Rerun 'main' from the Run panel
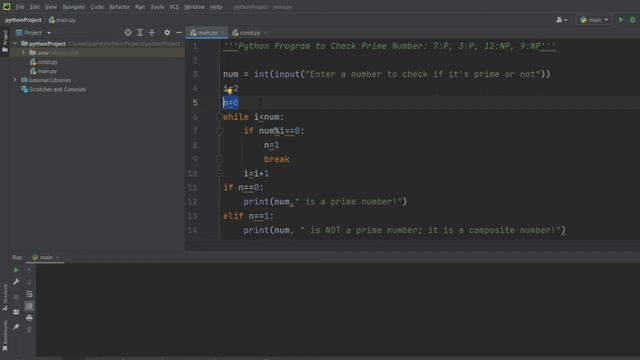 coord(16,270)
